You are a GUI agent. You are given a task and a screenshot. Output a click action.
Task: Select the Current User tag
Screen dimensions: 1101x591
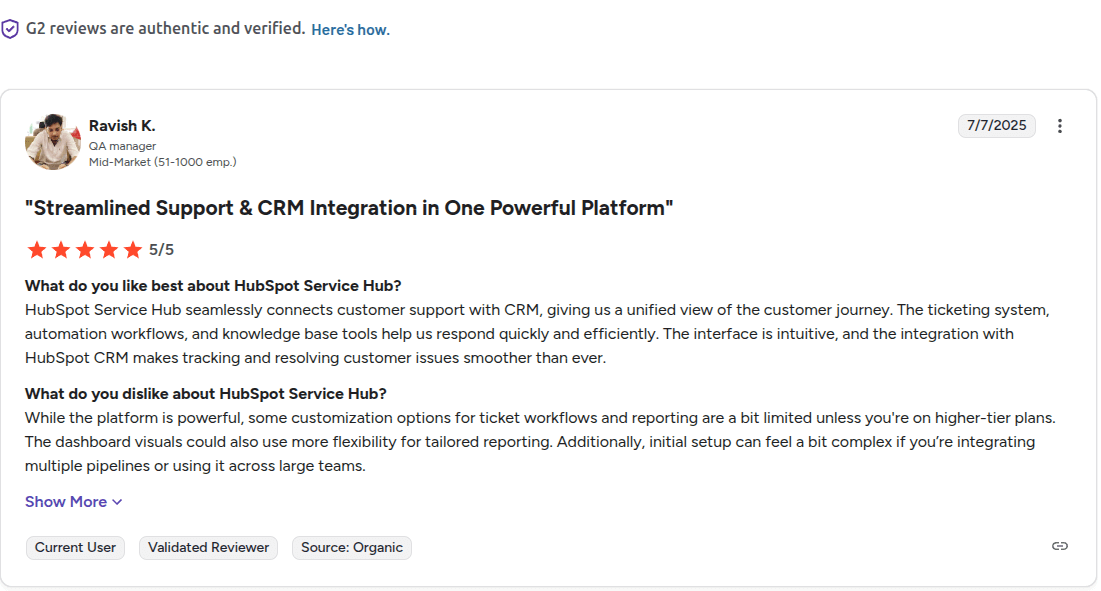pos(75,547)
